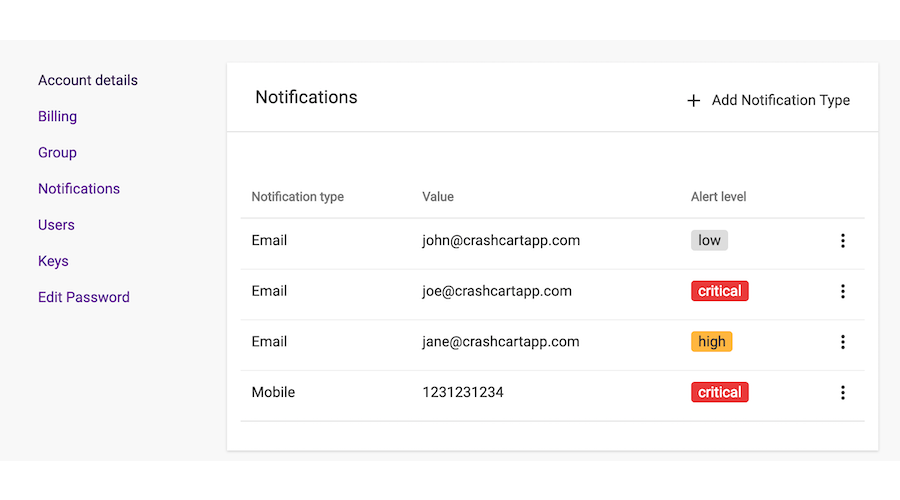Click the low alert level badge
This screenshot has width=900, height=500.
coord(709,241)
